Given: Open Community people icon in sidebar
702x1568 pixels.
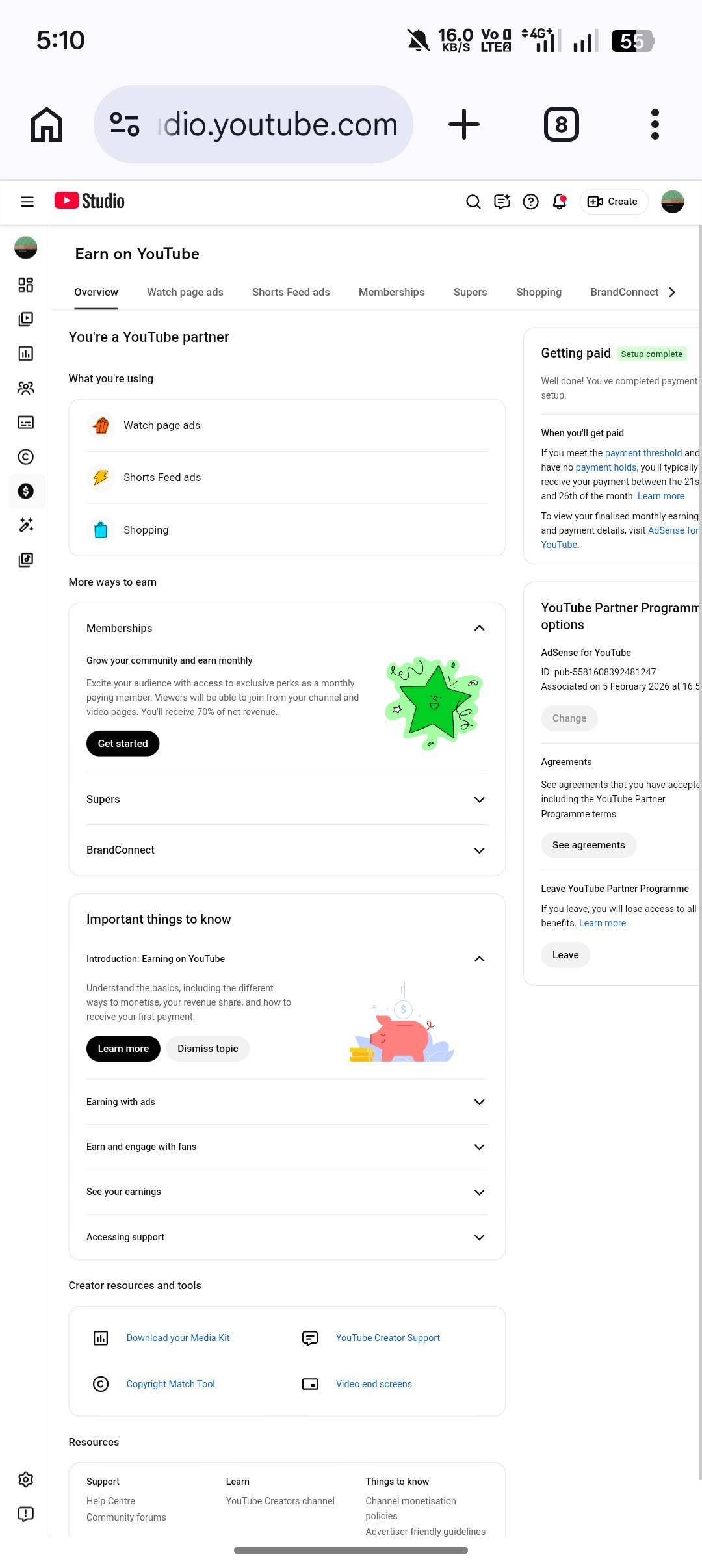Looking at the screenshot, I should 26,388.
